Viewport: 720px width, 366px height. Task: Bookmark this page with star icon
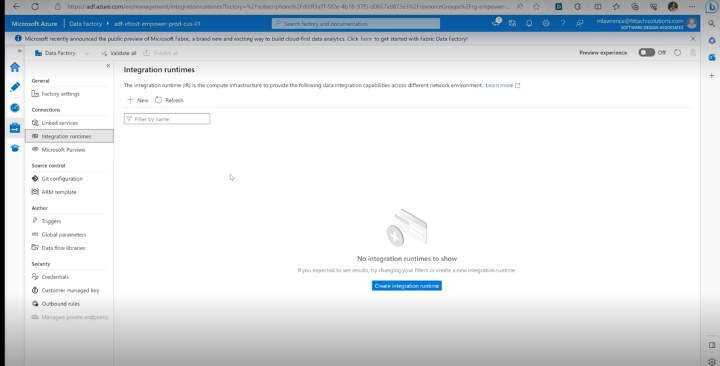[536, 6]
